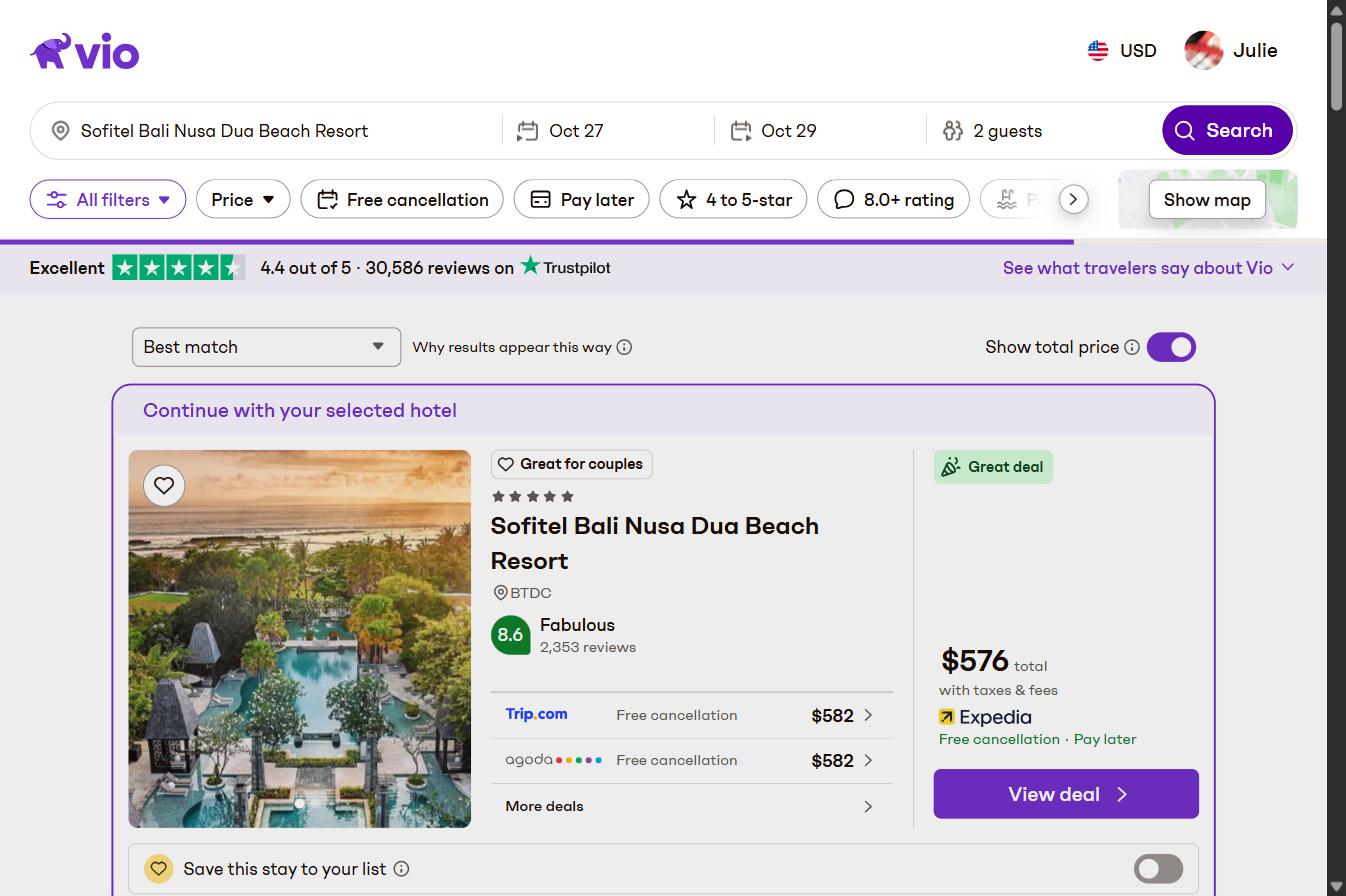Image resolution: width=1346 pixels, height=896 pixels.
Task: Click the heart icon on hotel photo
Action: 164,486
